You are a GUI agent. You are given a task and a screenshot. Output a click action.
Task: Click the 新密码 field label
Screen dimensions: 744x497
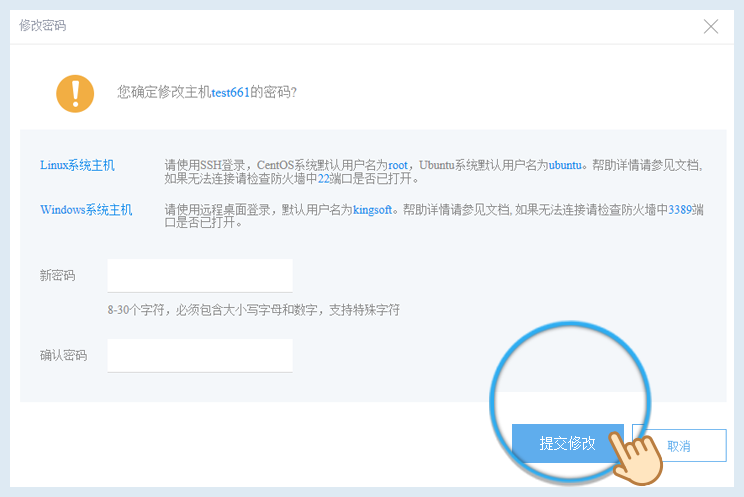tap(57, 275)
